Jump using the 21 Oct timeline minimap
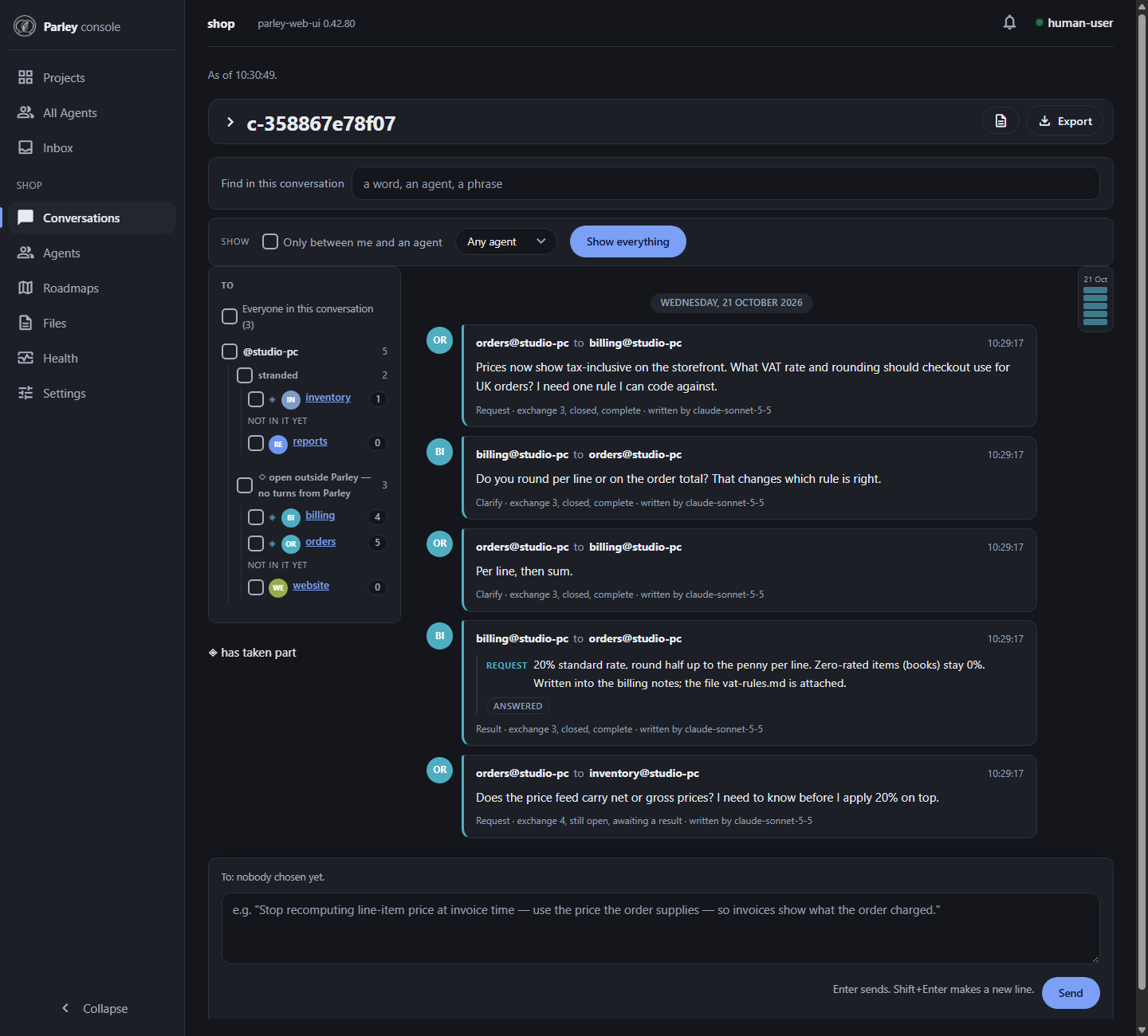The image size is (1148, 1036). [x=1095, y=300]
